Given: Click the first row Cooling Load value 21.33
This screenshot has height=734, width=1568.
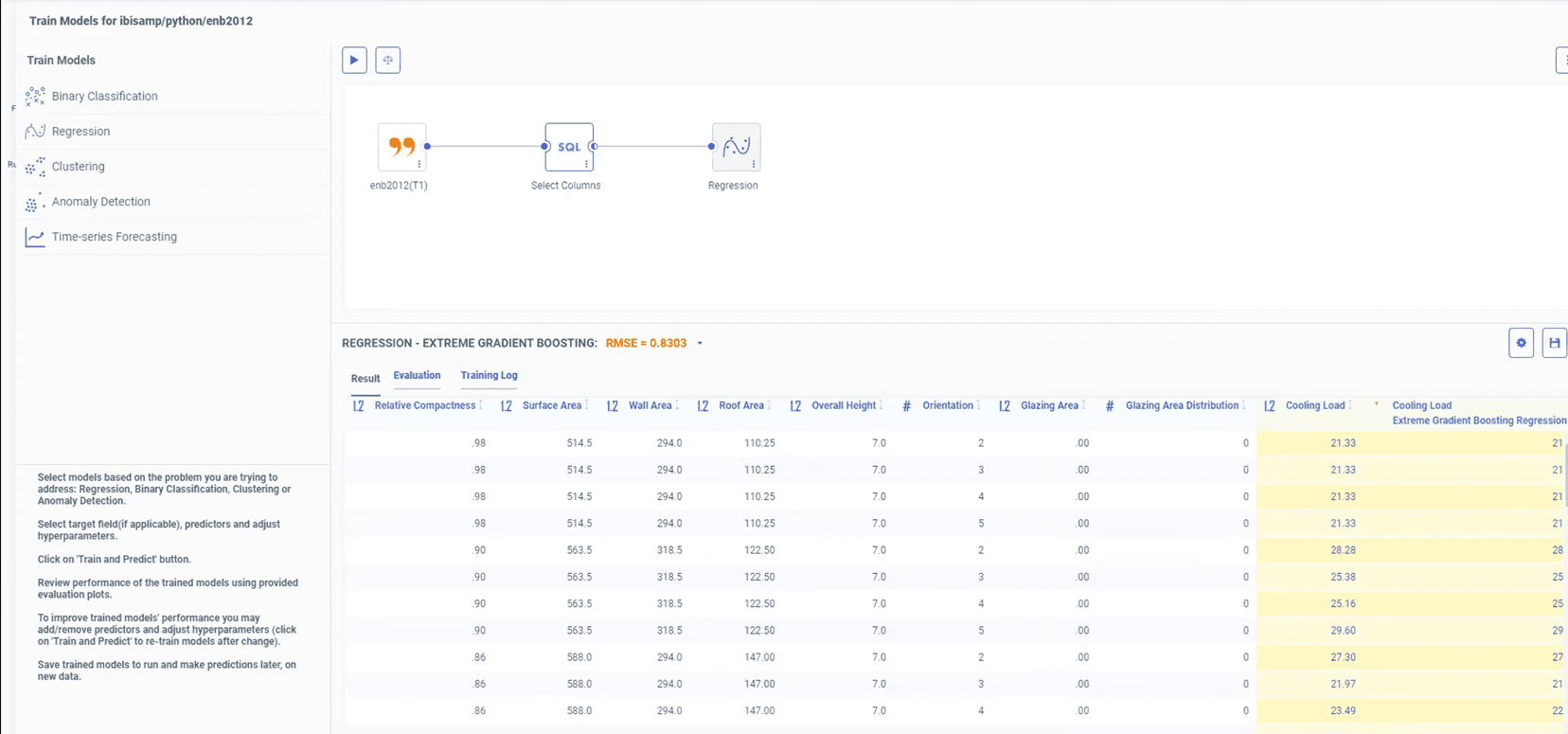Looking at the screenshot, I should point(1342,443).
